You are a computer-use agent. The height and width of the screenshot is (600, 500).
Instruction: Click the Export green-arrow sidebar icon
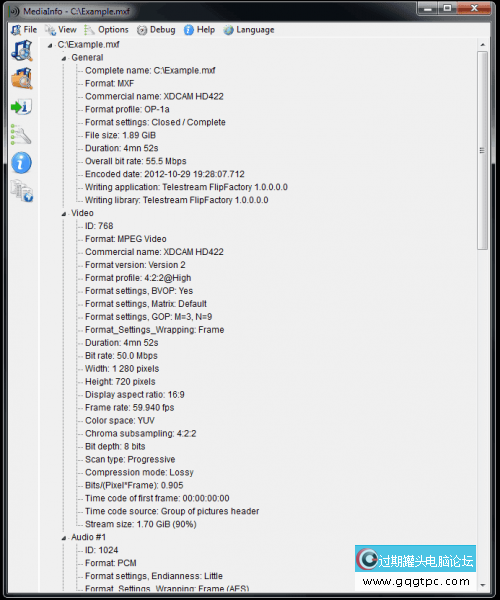21,107
